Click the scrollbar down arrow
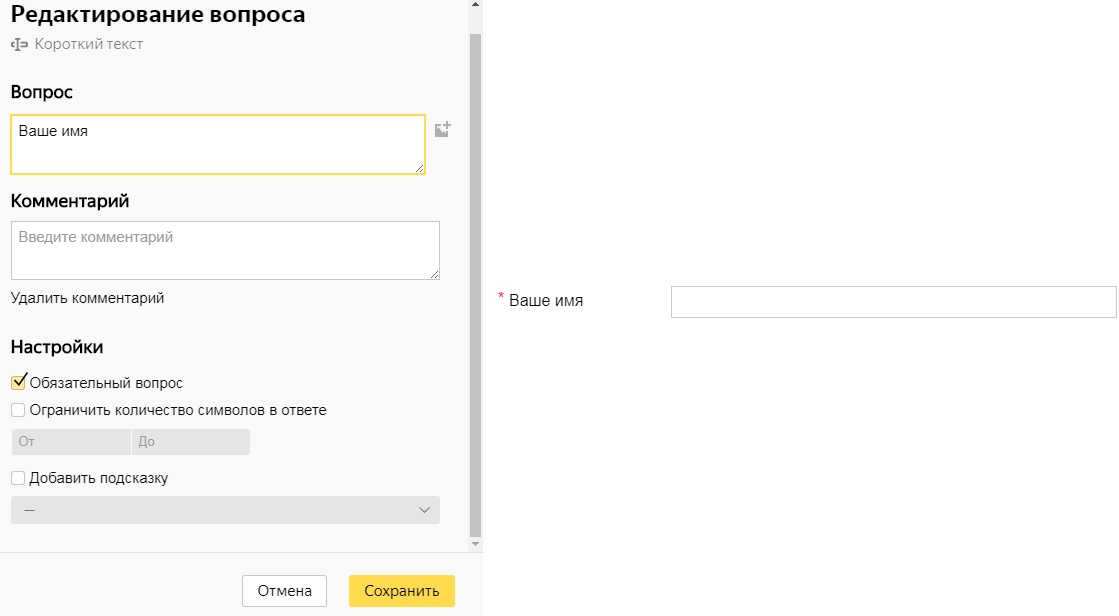The height and width of the screenshot is (616, 1119). point(475,543)
